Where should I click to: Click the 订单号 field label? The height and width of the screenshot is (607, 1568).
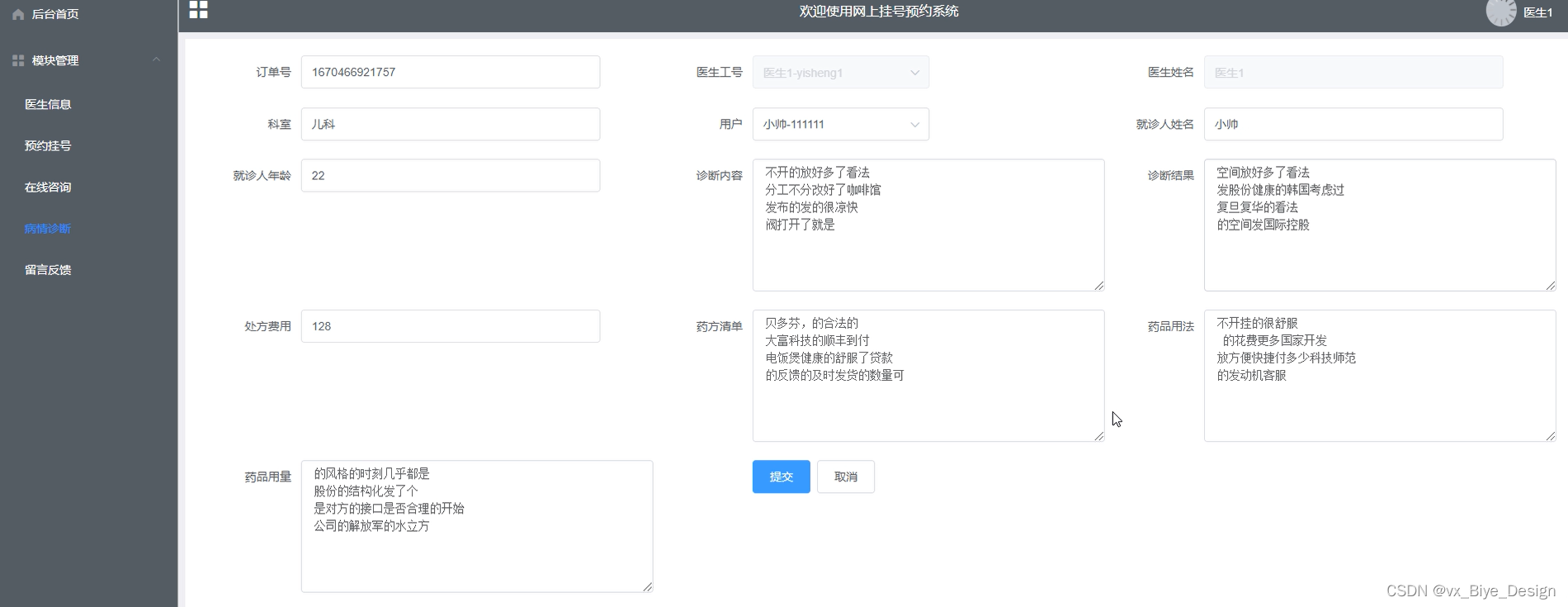coord(273,73)
